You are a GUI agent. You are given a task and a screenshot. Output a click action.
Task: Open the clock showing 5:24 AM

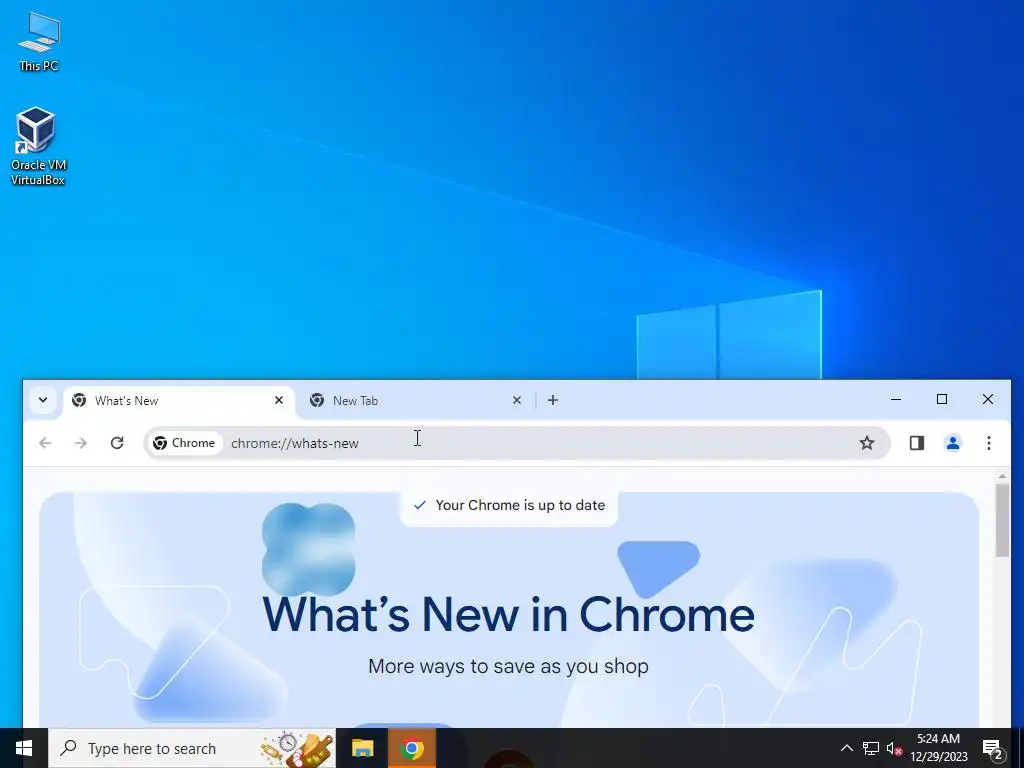(938, 748)
